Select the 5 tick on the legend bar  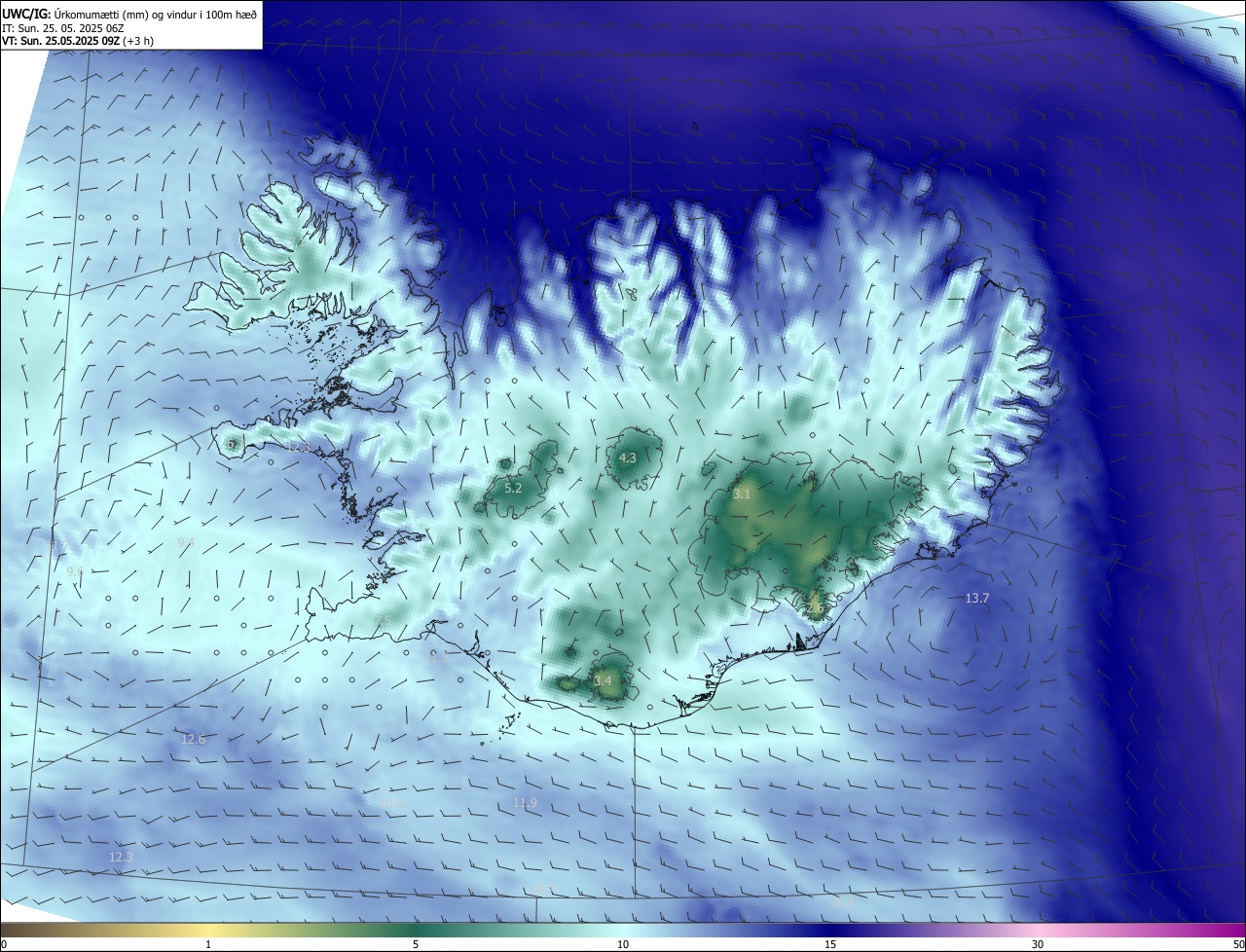pos(416,944)
